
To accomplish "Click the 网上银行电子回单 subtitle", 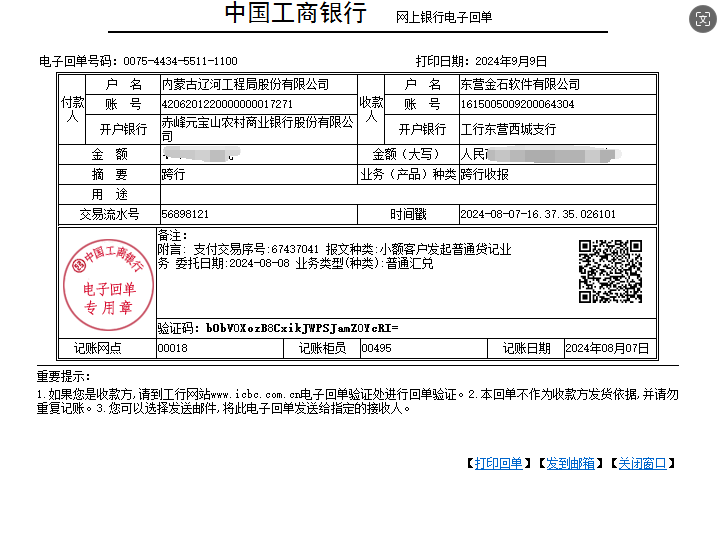I will pyautogui.click(x=444, y=18).
